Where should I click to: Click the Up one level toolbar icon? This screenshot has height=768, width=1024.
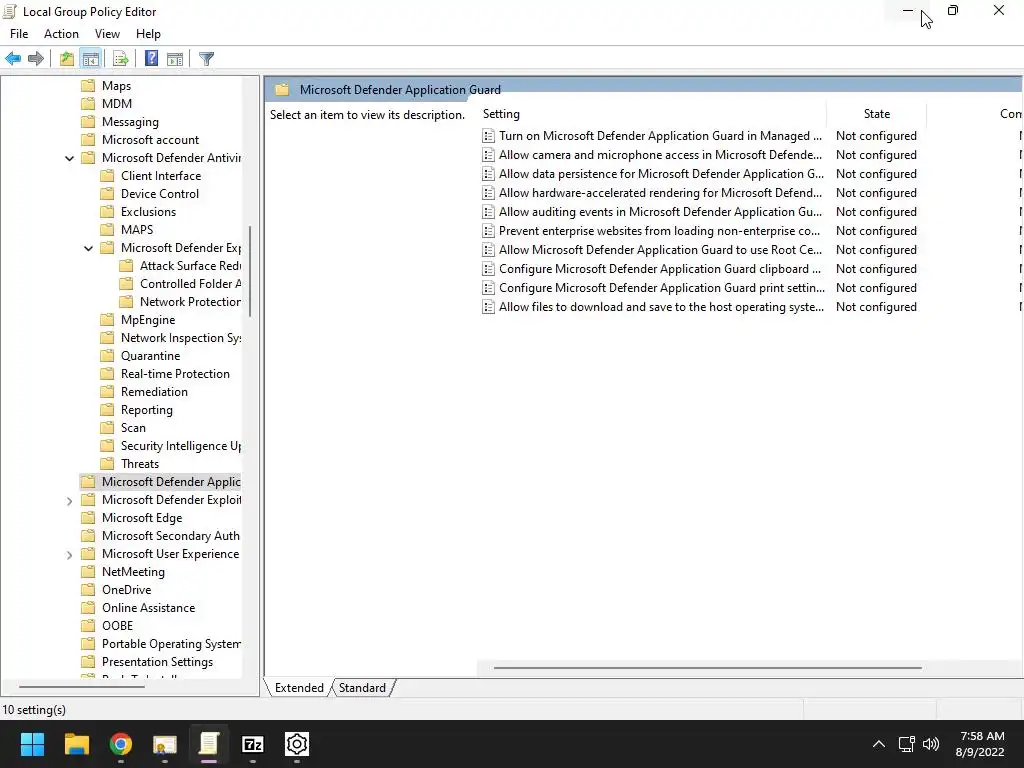pos(67,59)
